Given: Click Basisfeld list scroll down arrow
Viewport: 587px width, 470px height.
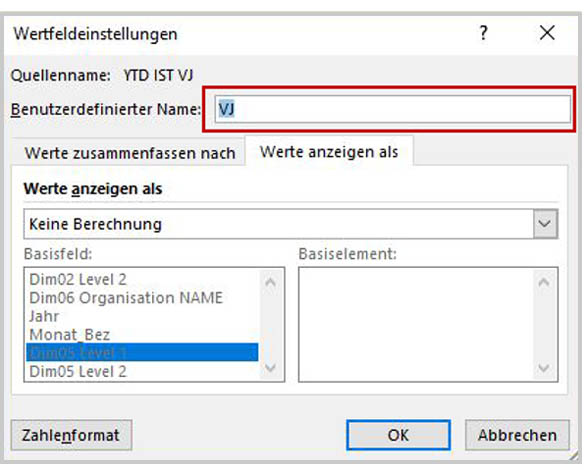Looking at the screenshot, I should click(x=270, y=368).
